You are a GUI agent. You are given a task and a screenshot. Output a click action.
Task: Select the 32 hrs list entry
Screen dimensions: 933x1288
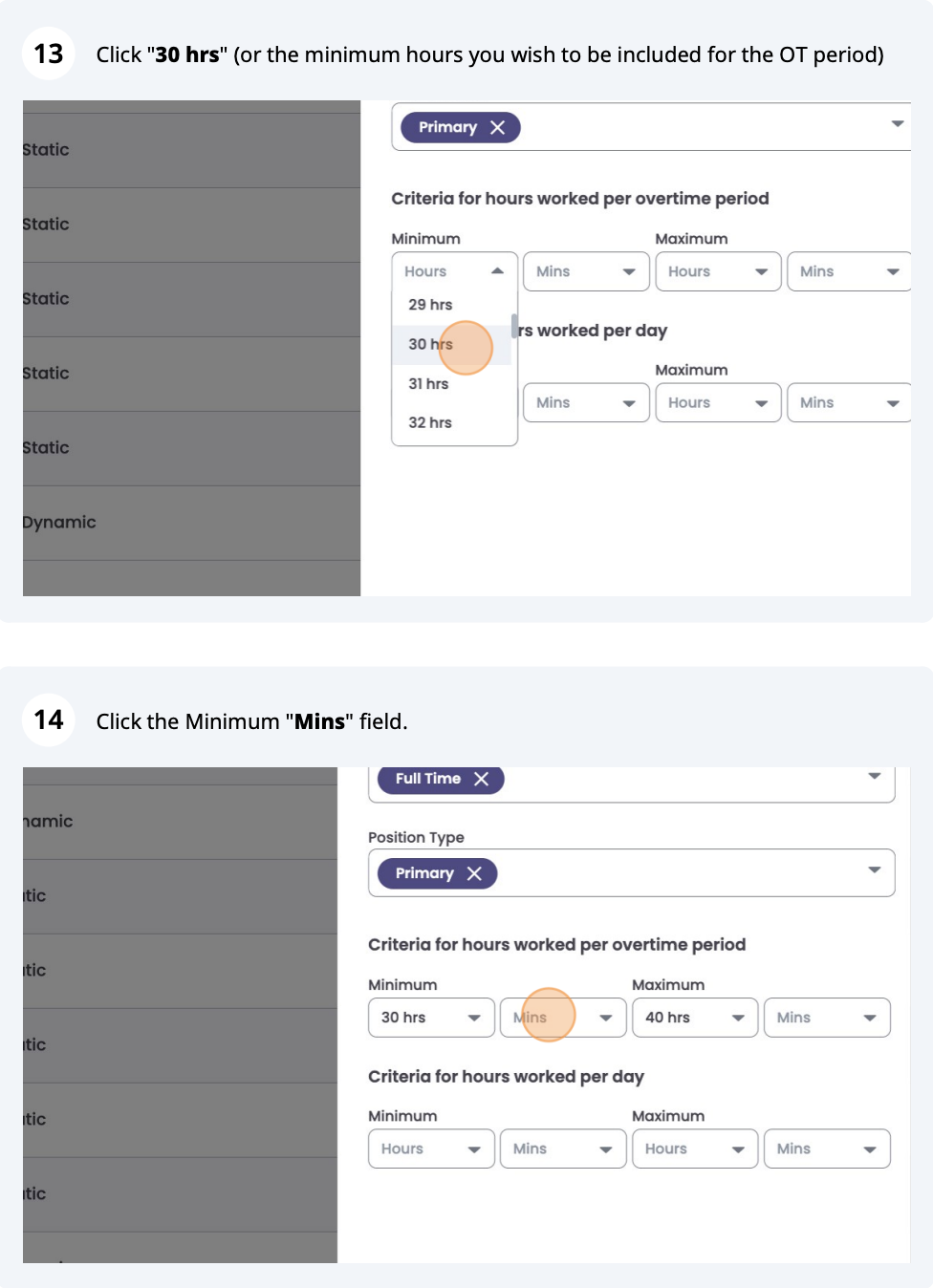(x=430, y=422)
